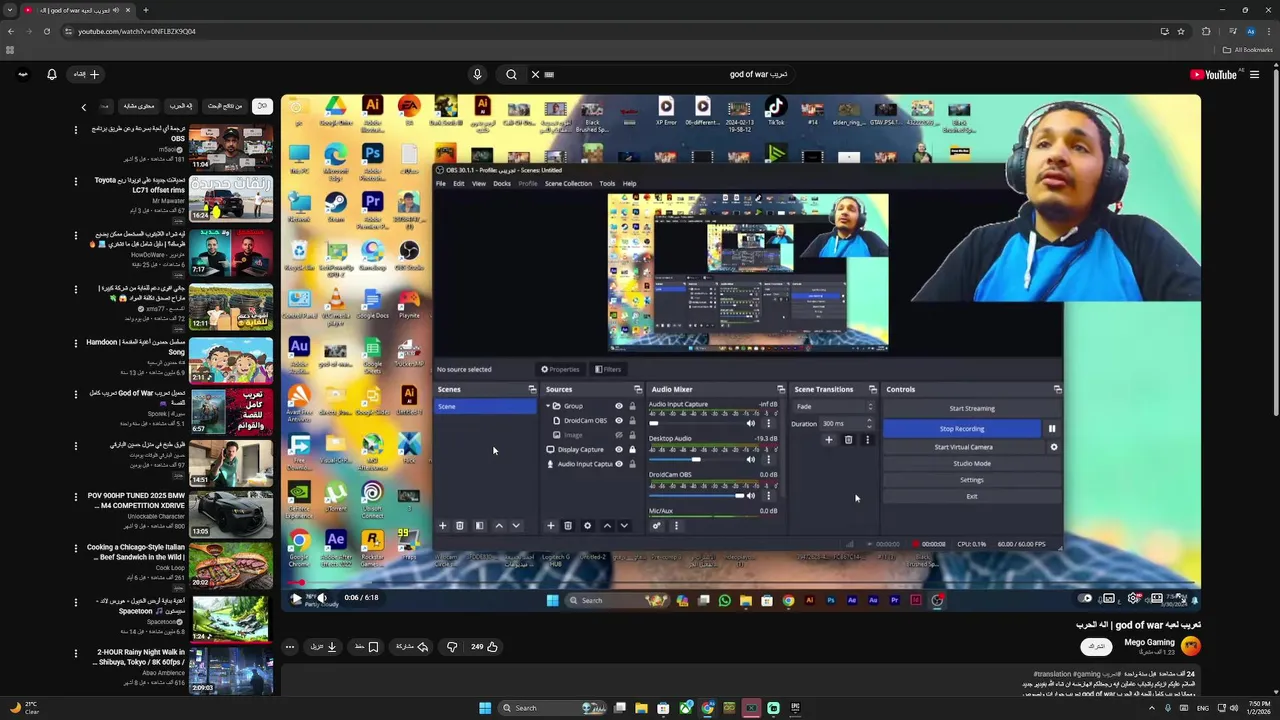Open a new Chrome tab
This screenshot has height=720, width=1280.
pos(146,10)
